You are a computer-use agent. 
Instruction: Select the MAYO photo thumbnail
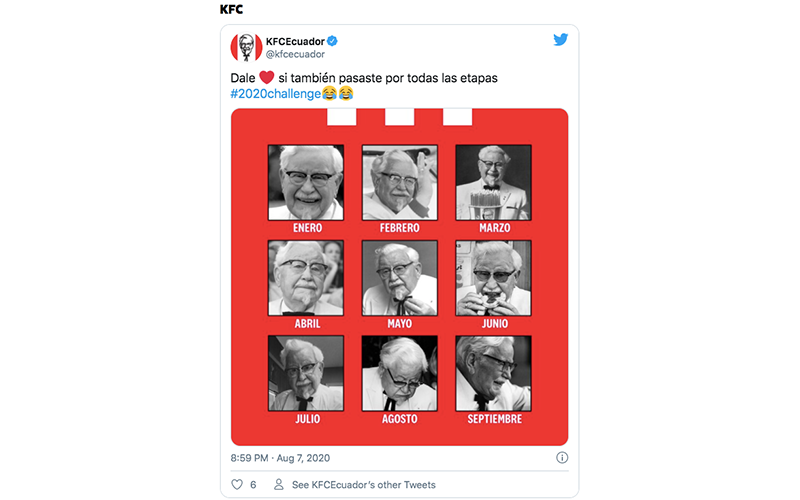click(399, 278)
